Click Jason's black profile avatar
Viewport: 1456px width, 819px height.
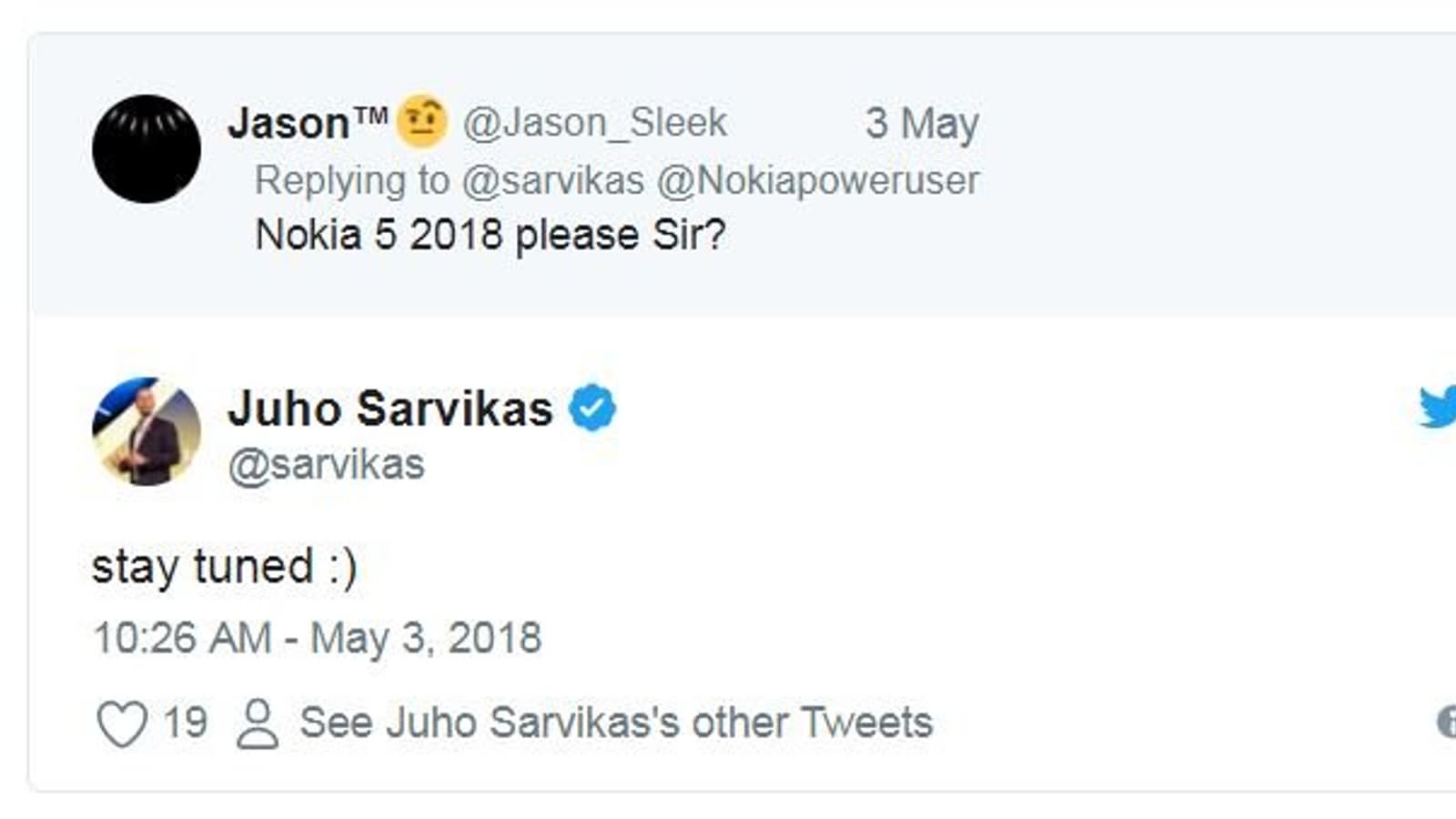[146, 148]
